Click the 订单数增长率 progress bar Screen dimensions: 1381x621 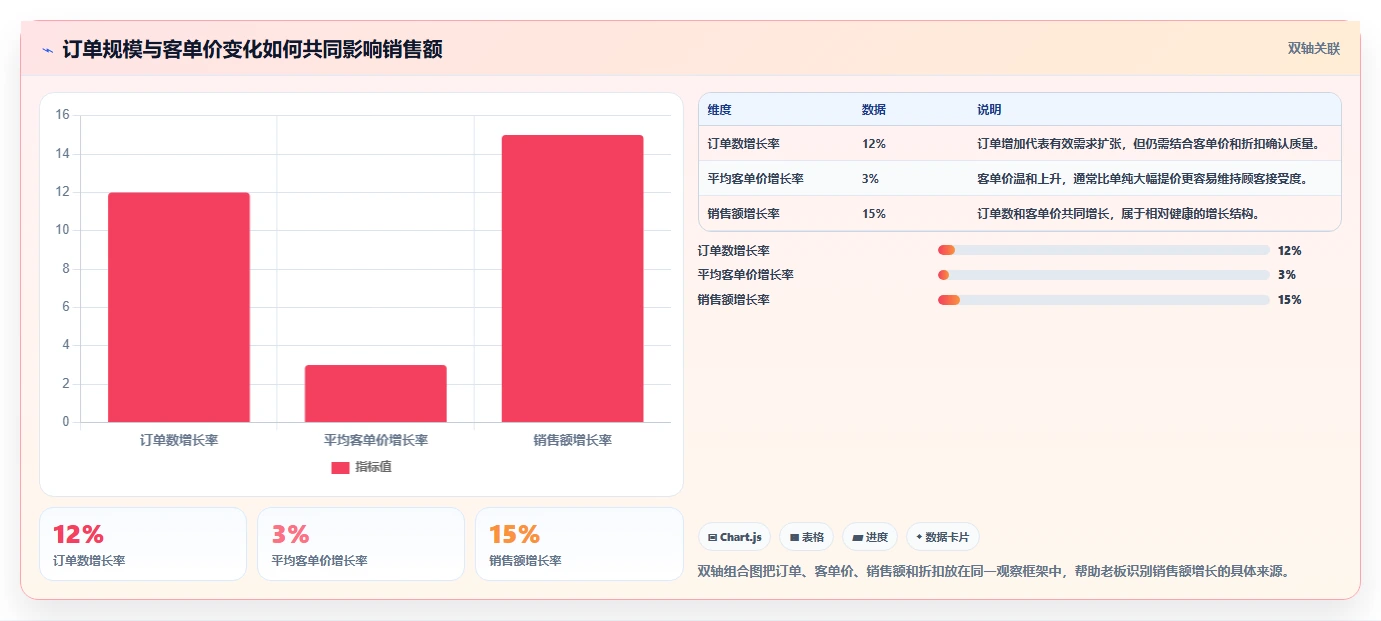(1104, 250)
